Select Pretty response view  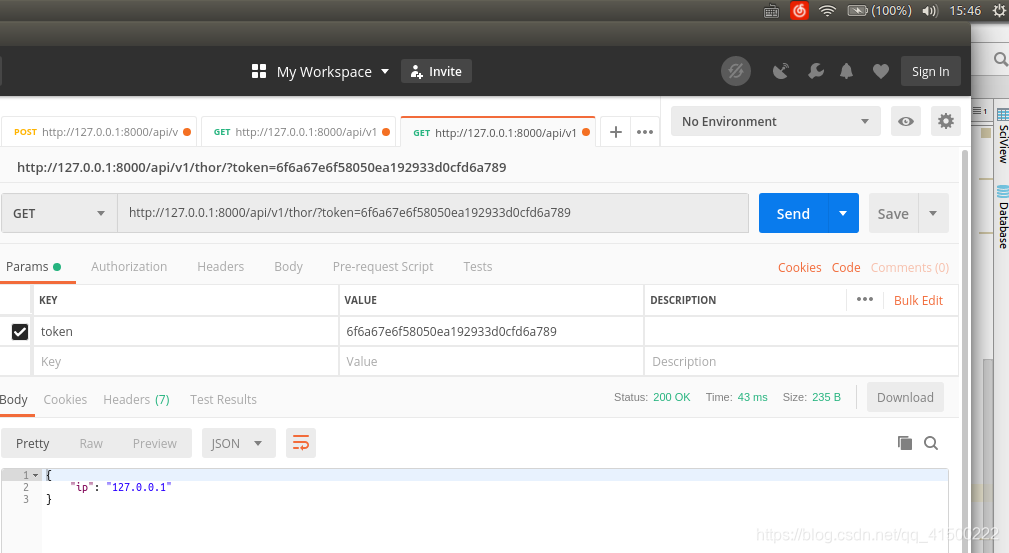(32, 443)
